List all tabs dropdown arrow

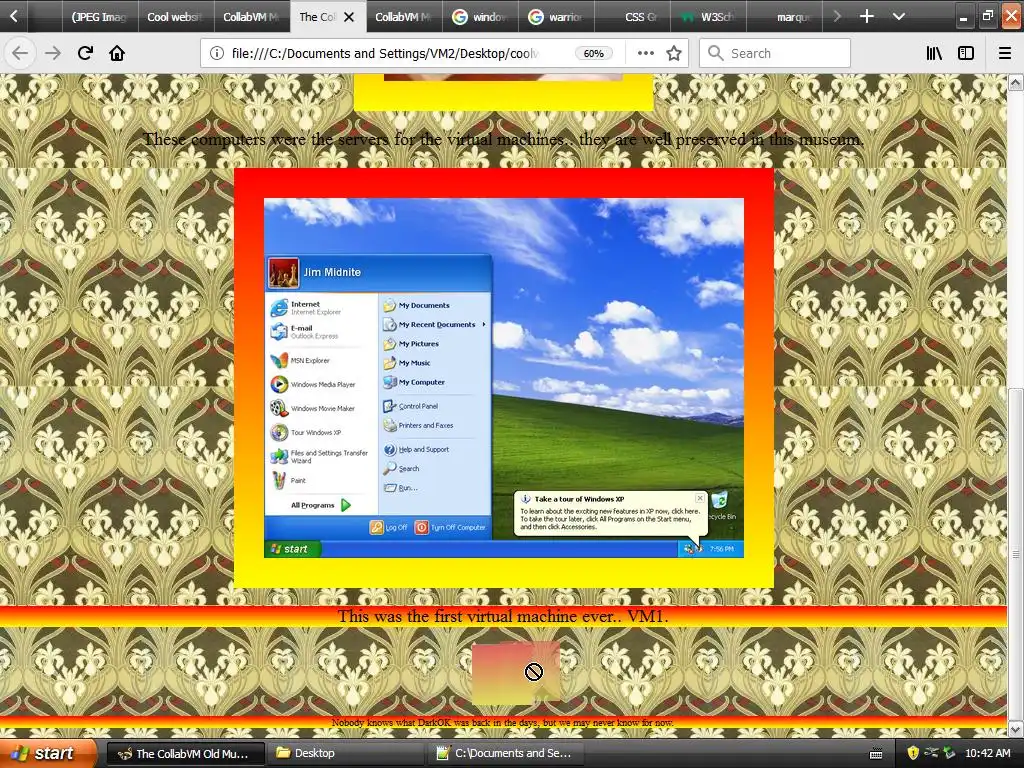tap(899, 16)
